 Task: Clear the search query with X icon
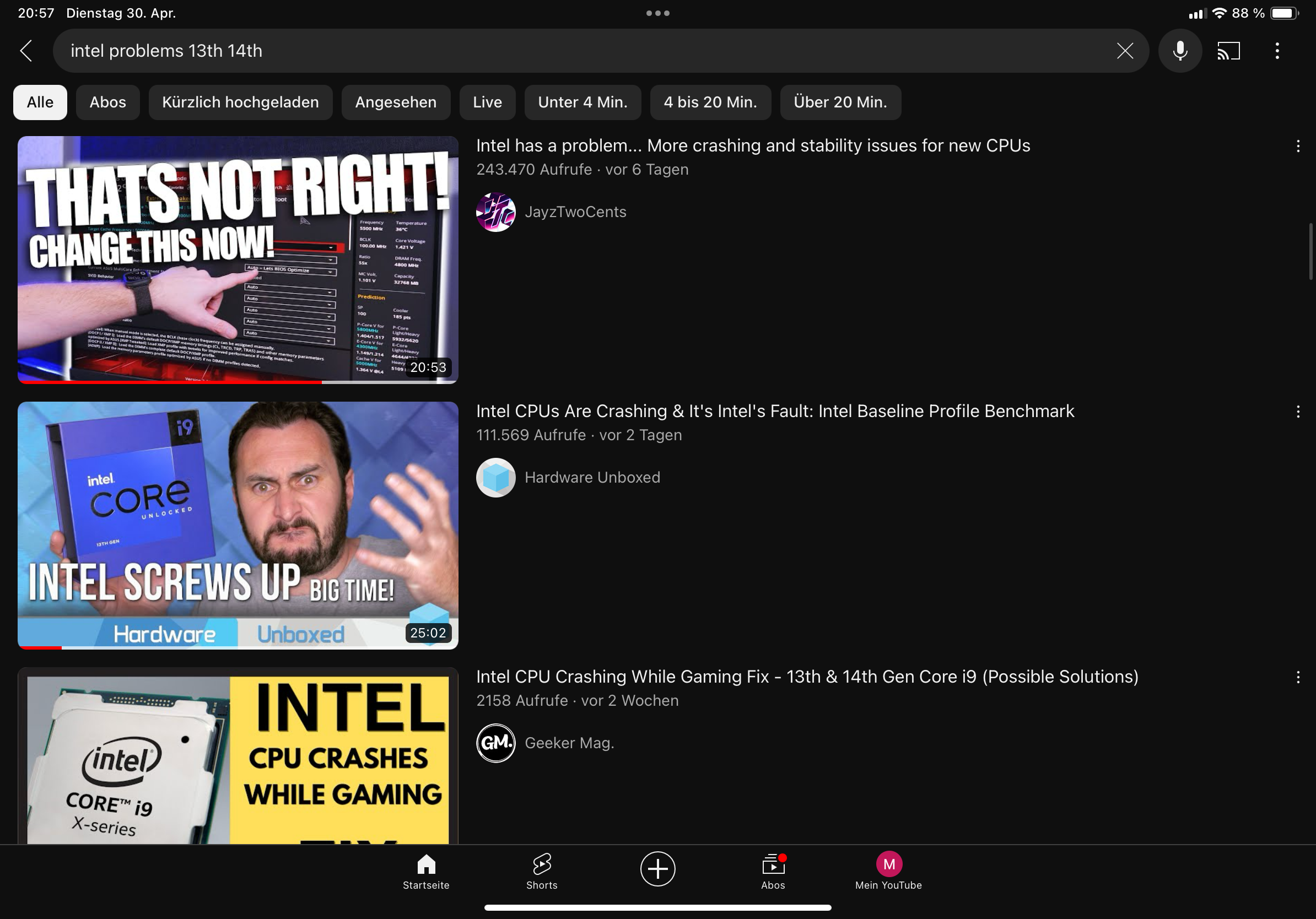click(x=1125, y=51)
